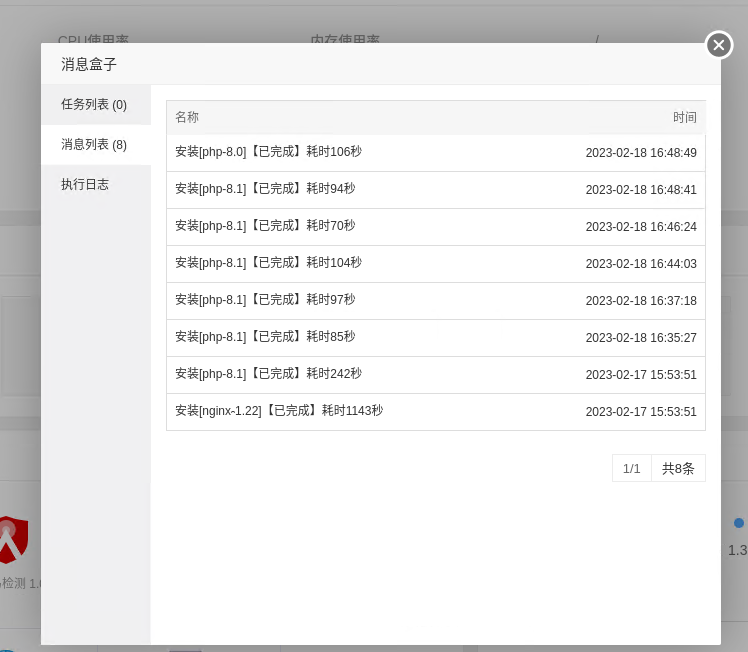Screen dimensions: 748x652
Task: Click the blue dot indicator in the background page
Action: click(738, 523)
